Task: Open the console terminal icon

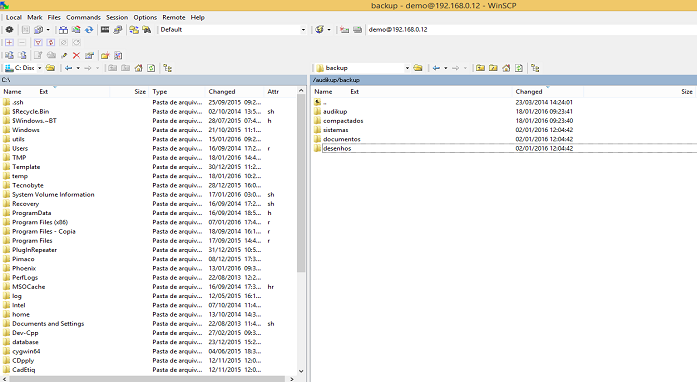Action: click(105, 30)
